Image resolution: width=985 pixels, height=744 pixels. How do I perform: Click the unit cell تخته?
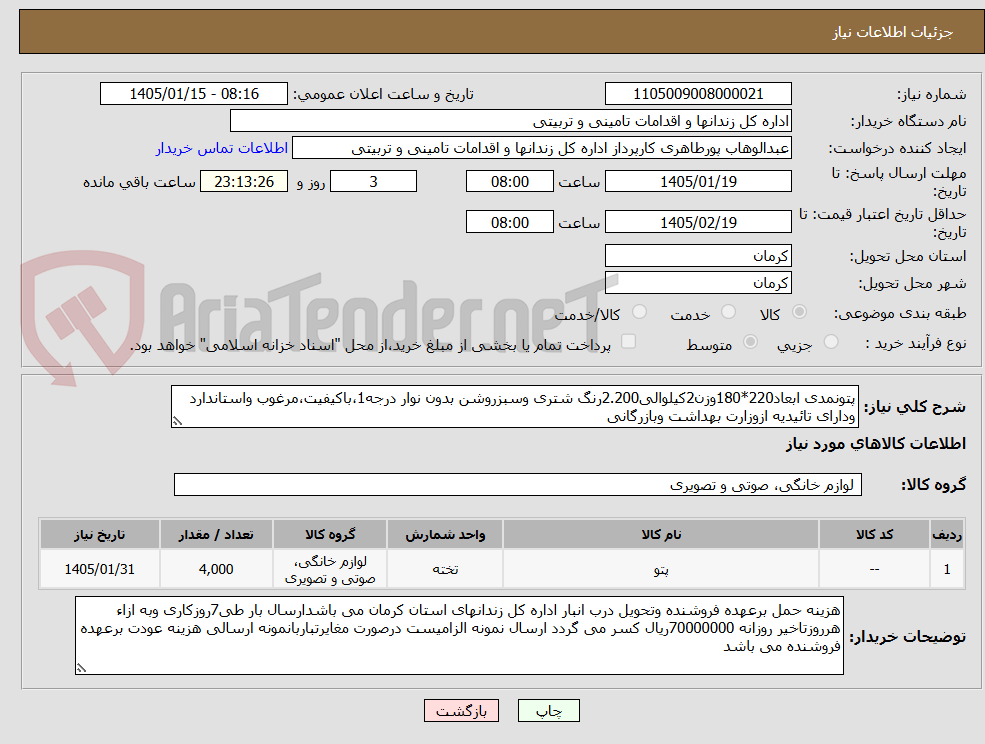[445, 569]
